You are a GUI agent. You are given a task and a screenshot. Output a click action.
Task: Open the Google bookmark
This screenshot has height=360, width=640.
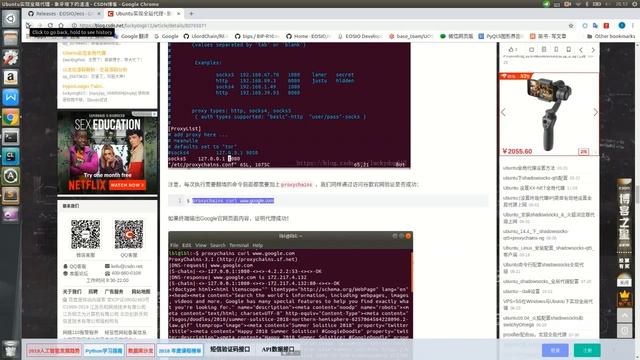[x=166, y=36]
